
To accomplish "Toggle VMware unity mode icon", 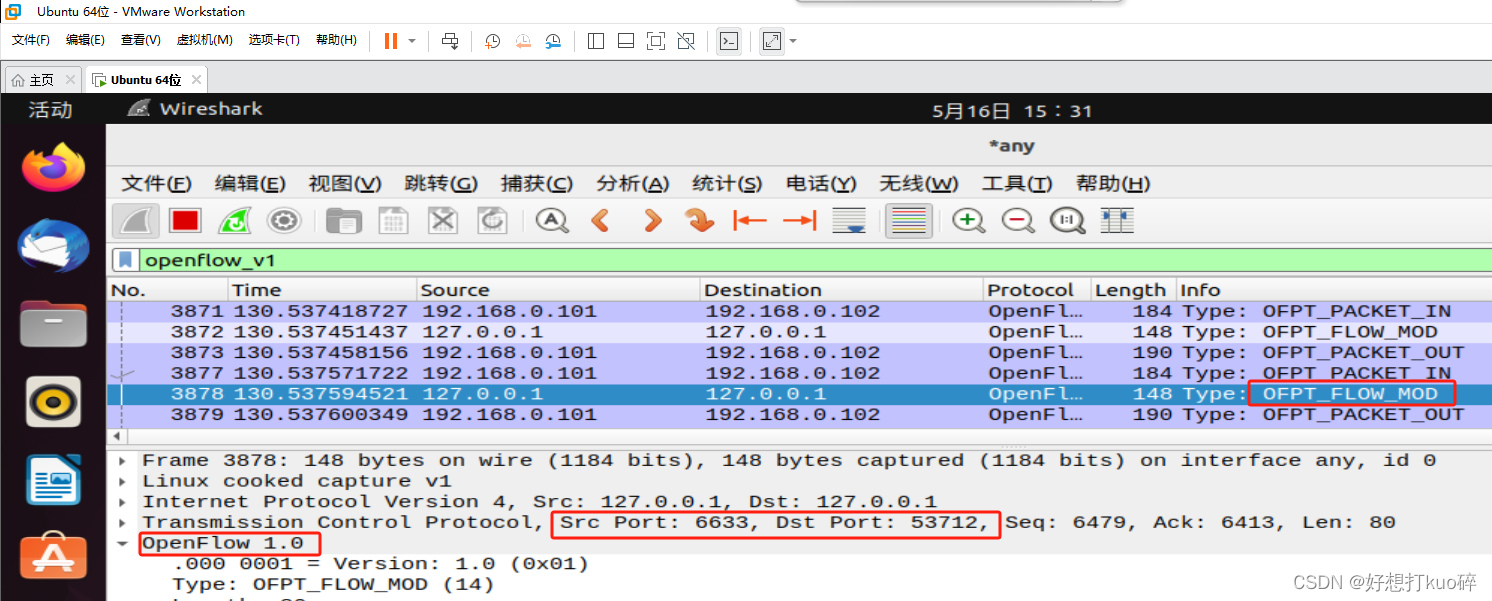I will pos(686,41).
